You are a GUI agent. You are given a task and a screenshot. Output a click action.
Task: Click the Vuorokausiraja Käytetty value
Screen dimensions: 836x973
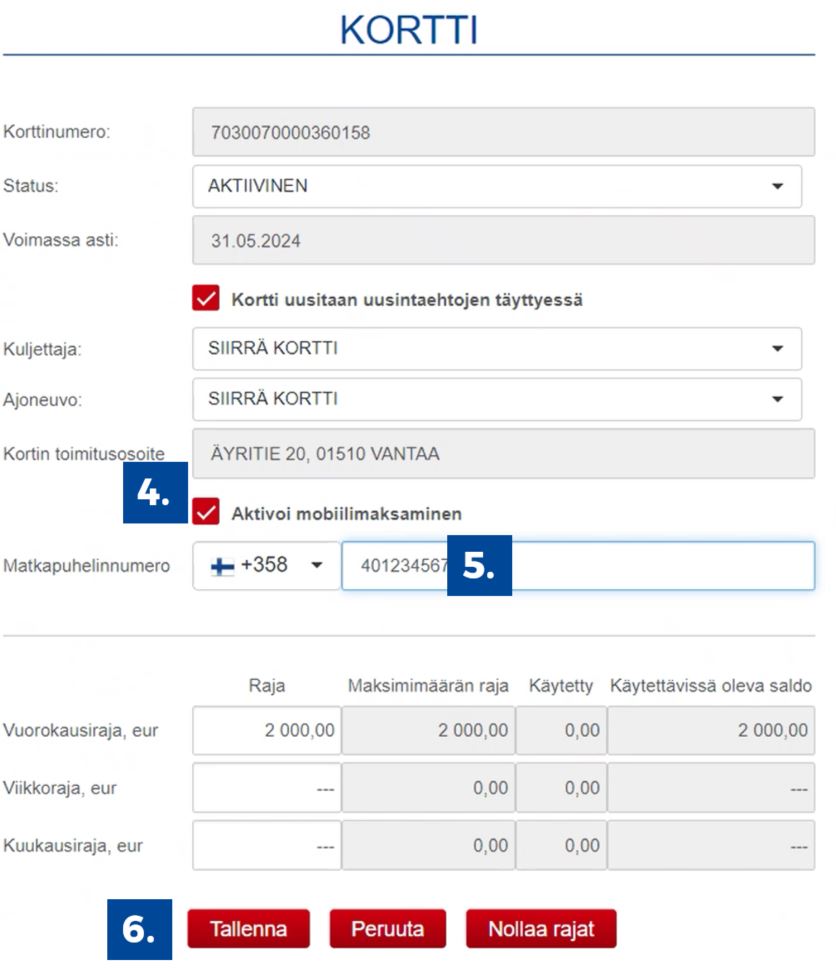tap(561, 730)
